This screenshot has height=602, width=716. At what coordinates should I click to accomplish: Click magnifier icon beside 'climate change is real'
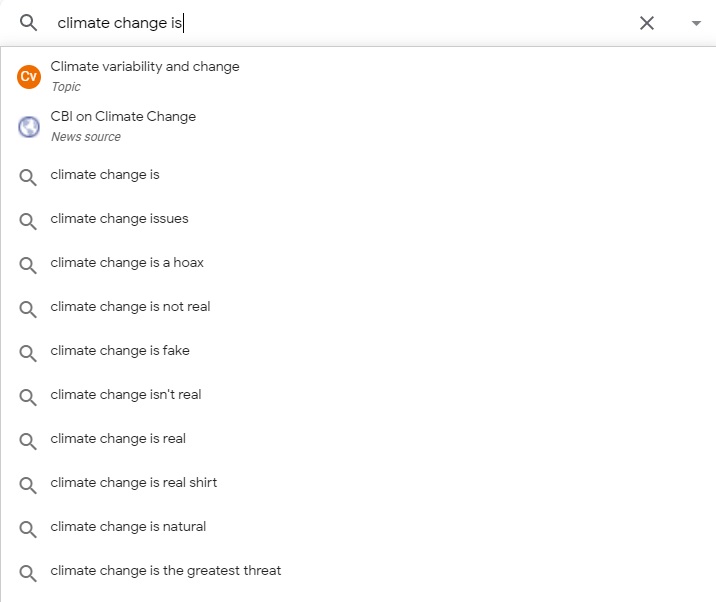[28, 441]
